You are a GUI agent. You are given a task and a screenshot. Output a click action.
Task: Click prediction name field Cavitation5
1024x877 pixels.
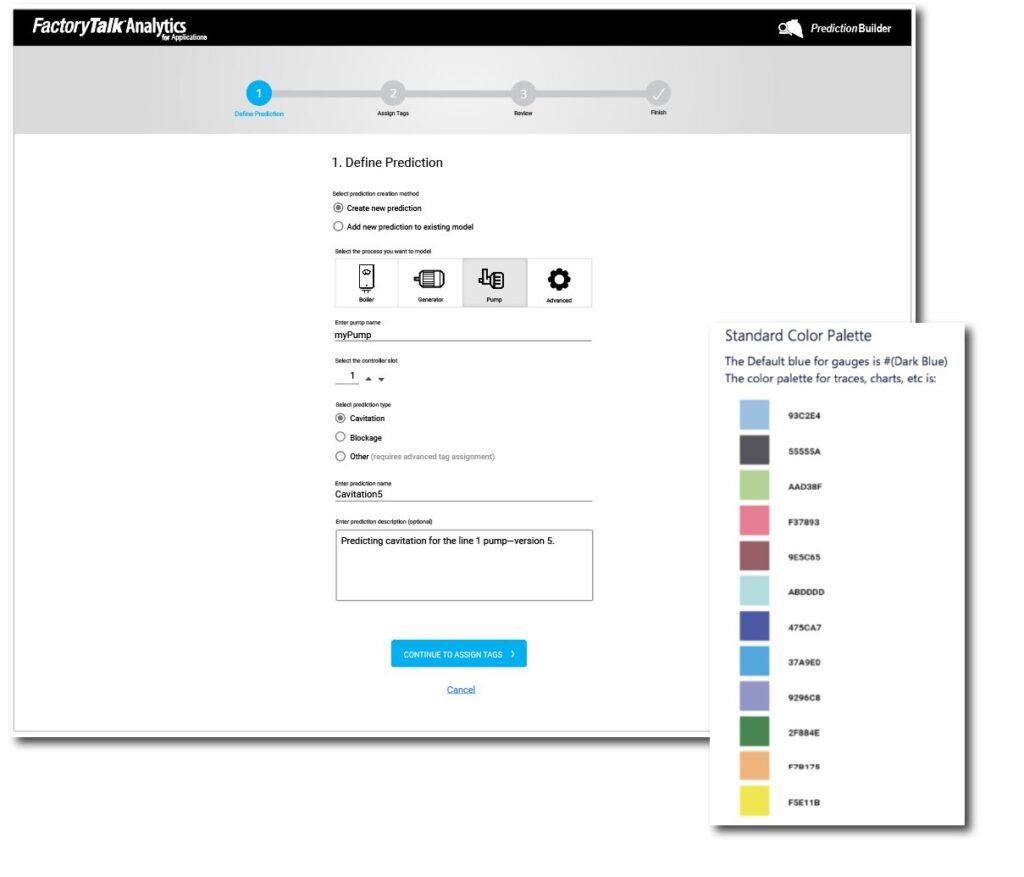coord(463,494)
